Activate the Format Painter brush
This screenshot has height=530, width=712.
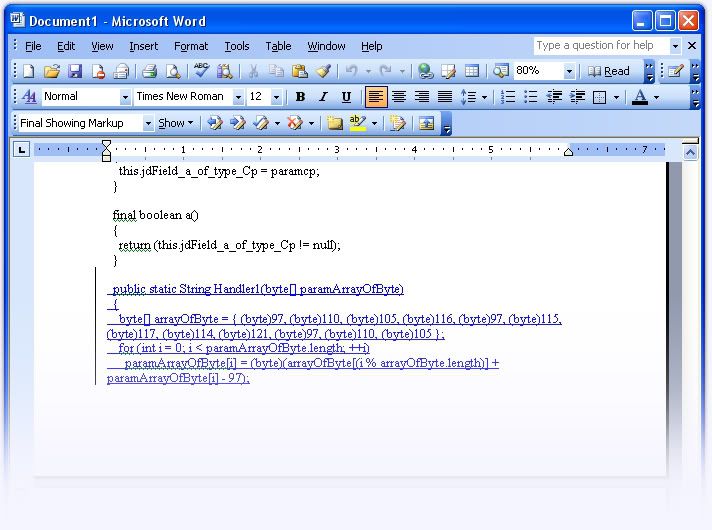click(323, 71)
